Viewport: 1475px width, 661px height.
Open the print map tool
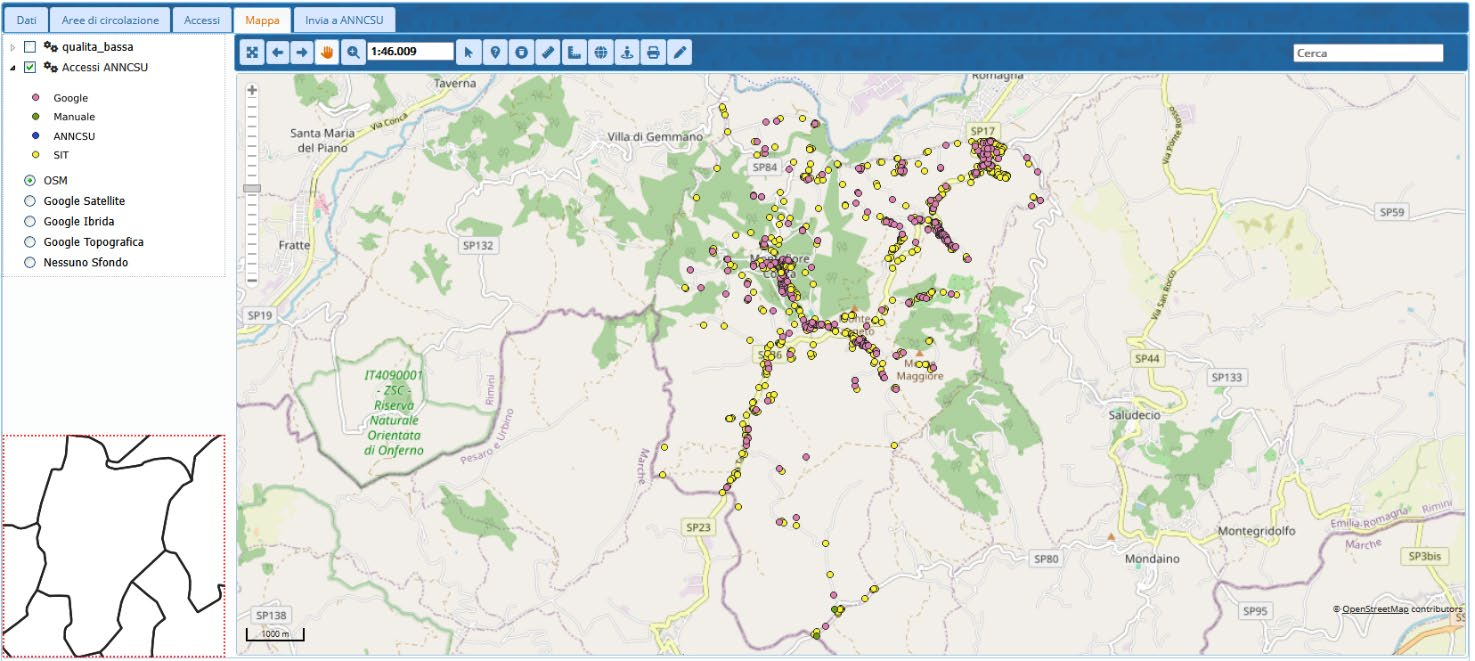click(x=653, y=53)
